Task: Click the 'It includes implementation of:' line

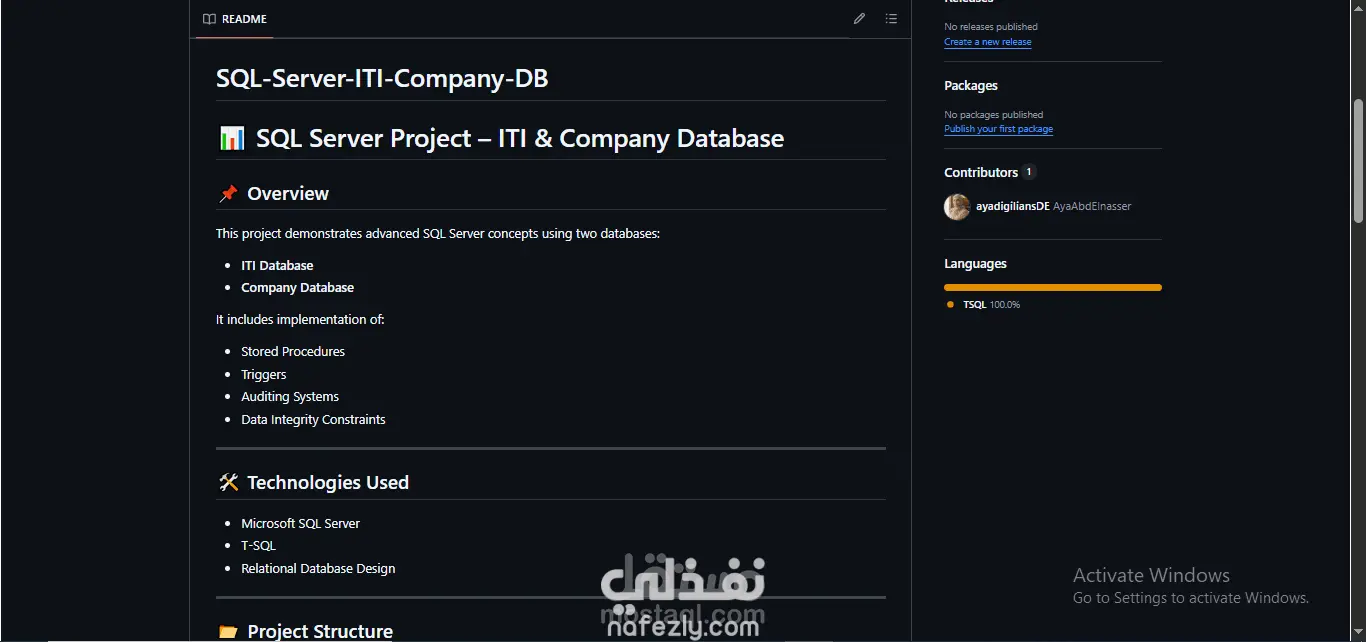Action: click(x=300, y=320)
